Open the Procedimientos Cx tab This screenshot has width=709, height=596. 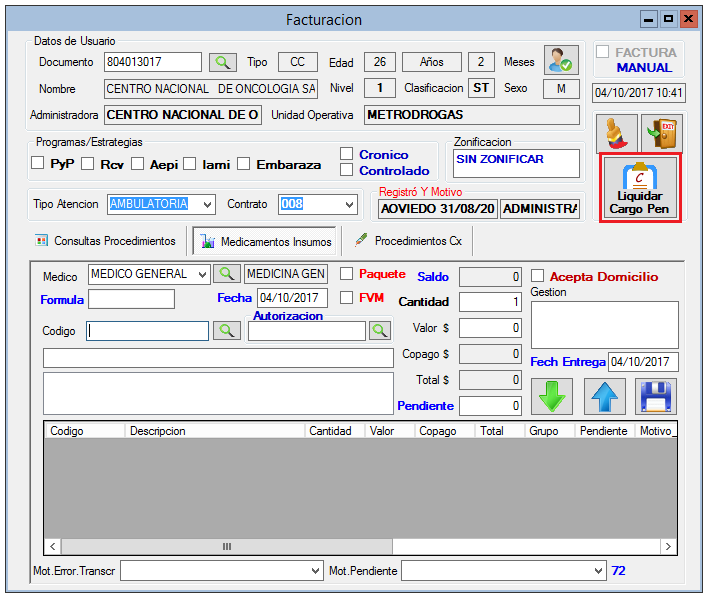coord(408,241)
